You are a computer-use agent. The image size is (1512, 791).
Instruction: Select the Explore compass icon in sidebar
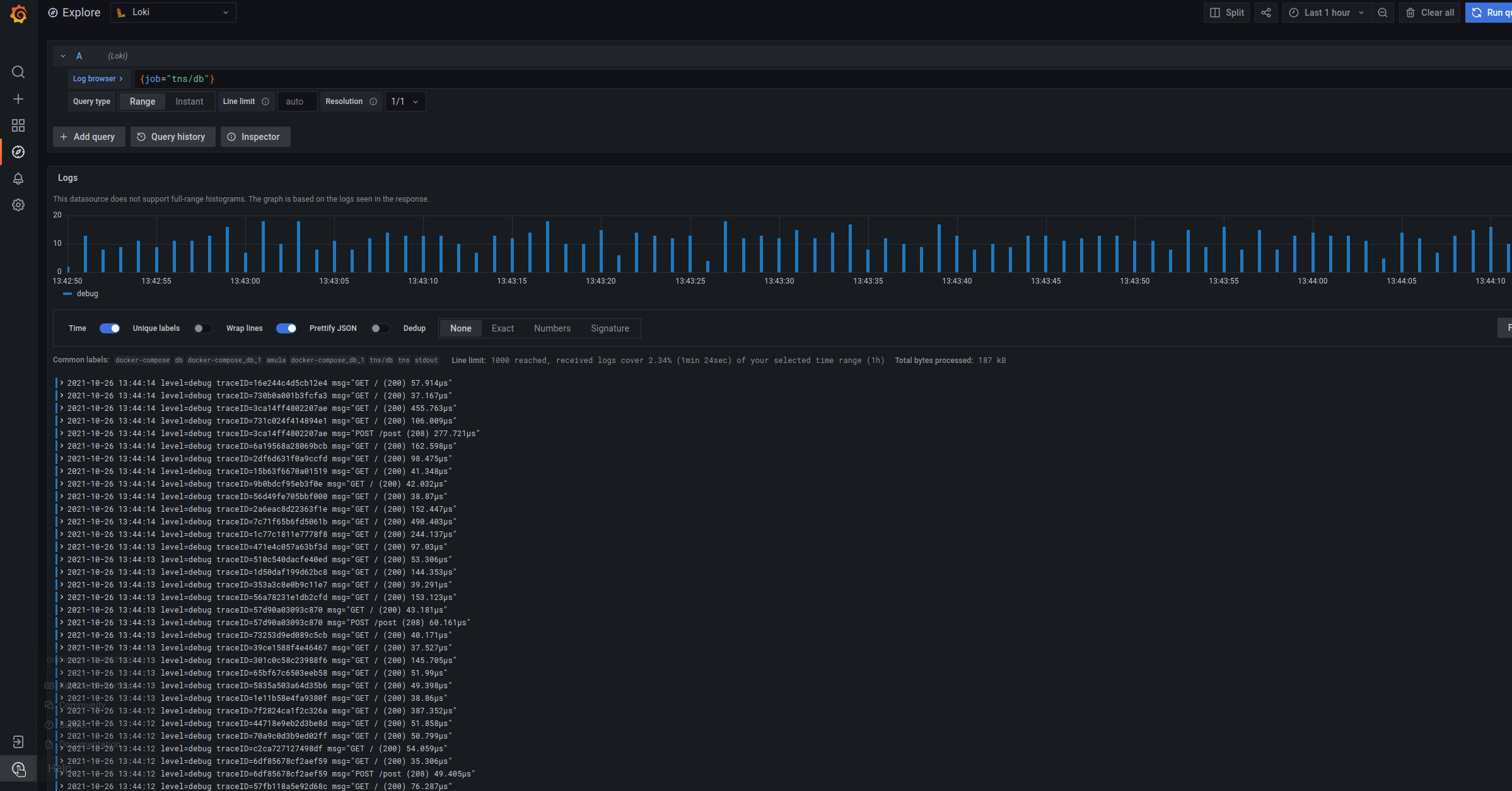point(18,152)
